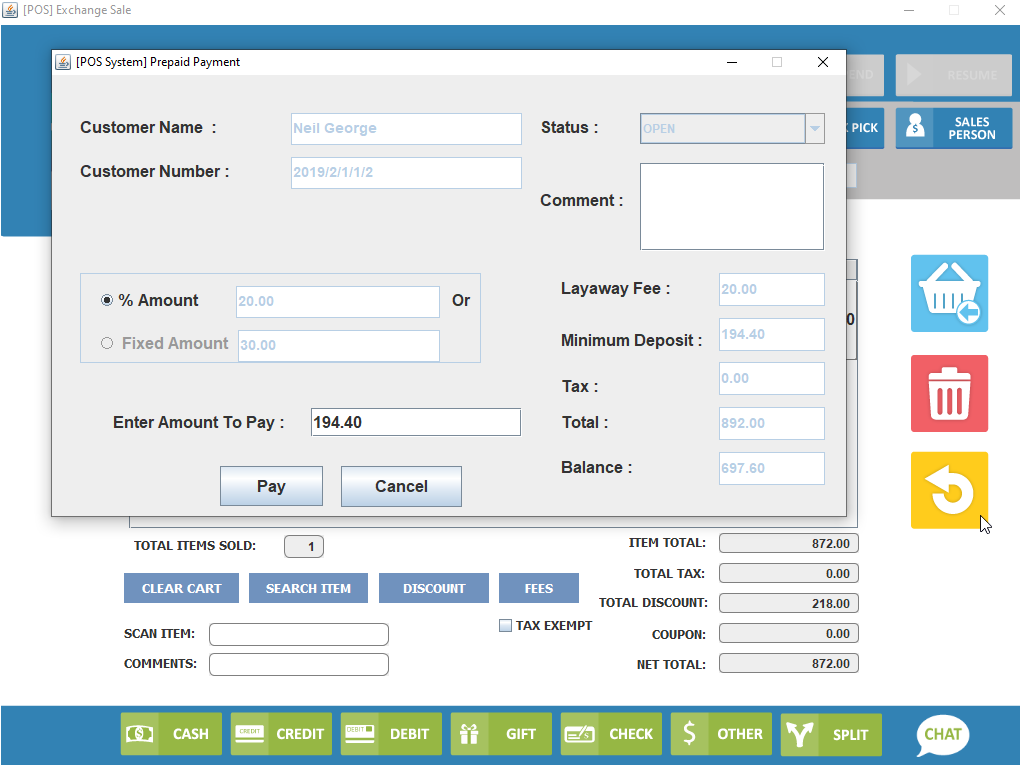The width and height of the screenshot is (1020, 765).
Task: Tick the Tax Exempt checkbox
Action: click(x=505, y=625)
